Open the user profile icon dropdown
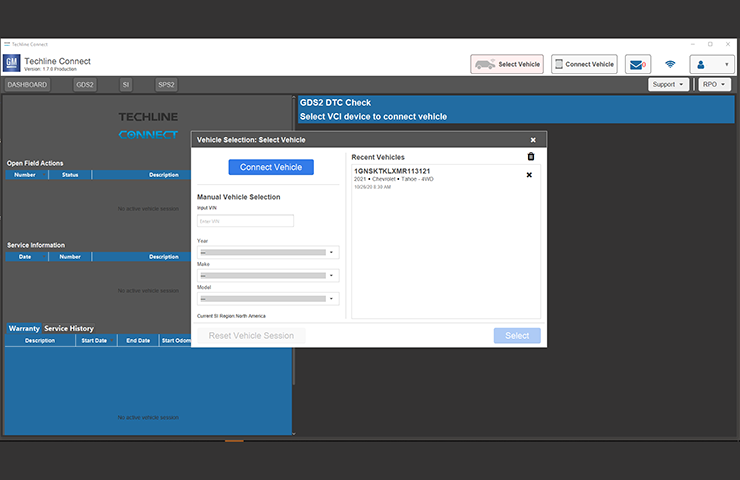 click(712, 64)
